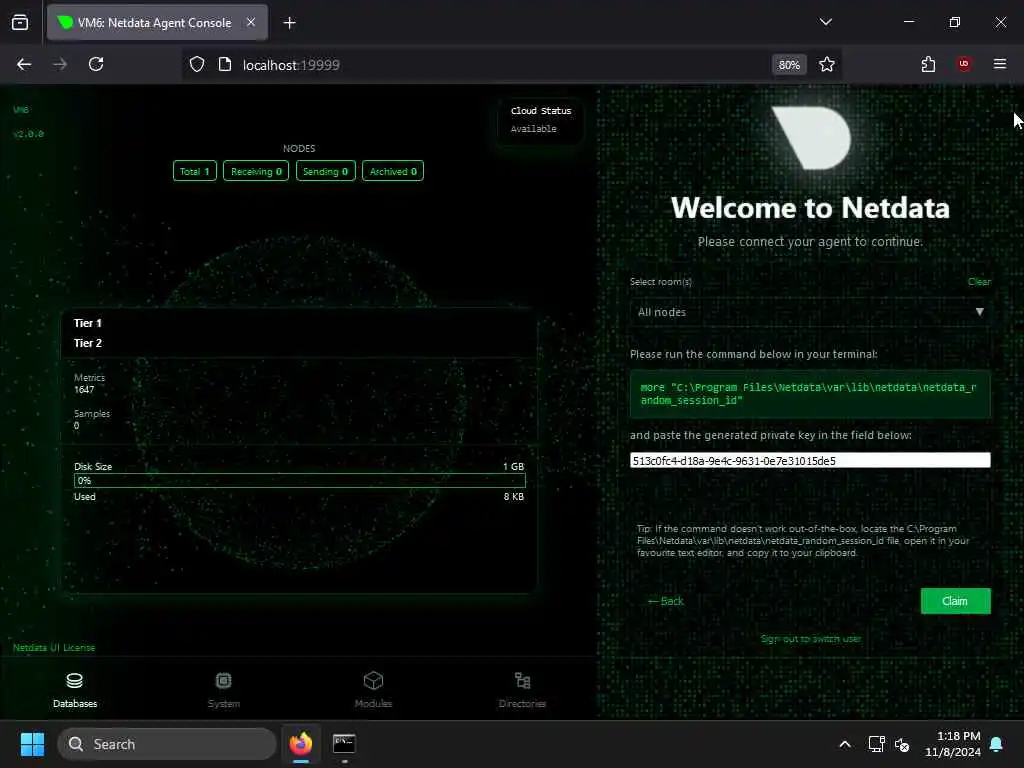This screenshot has height=768, width=1024.
Task: Go back using browser back arrow
Action: click(x=24, y=64)
